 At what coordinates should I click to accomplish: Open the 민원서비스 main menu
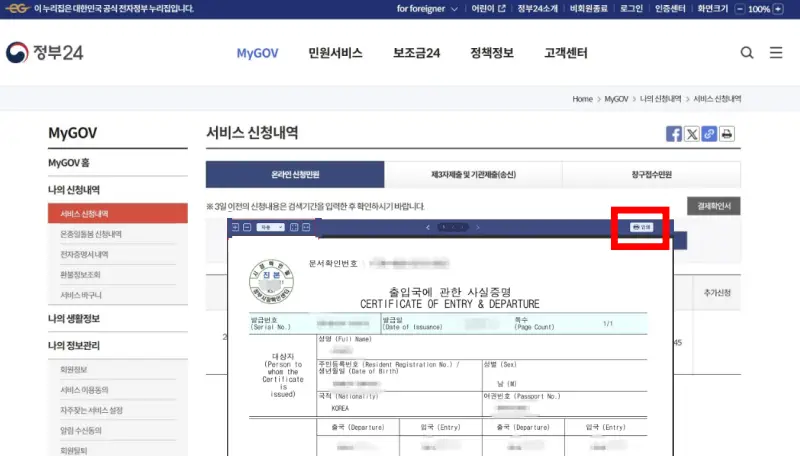coord(335,53)
